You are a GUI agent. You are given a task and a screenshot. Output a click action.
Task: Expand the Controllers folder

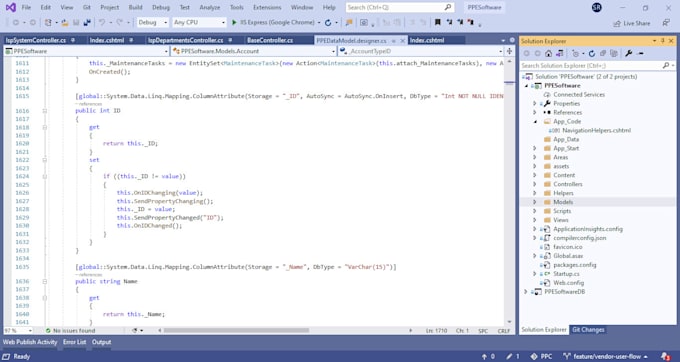click(x=535, y=184)
